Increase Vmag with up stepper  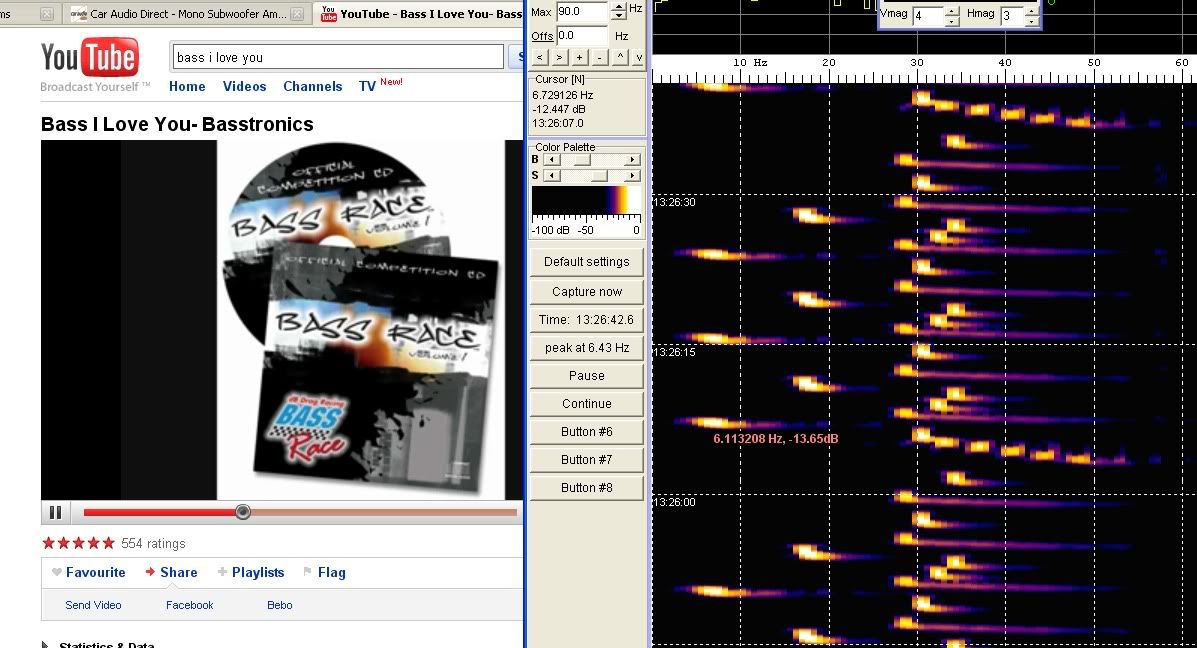(x=952, y=11)
